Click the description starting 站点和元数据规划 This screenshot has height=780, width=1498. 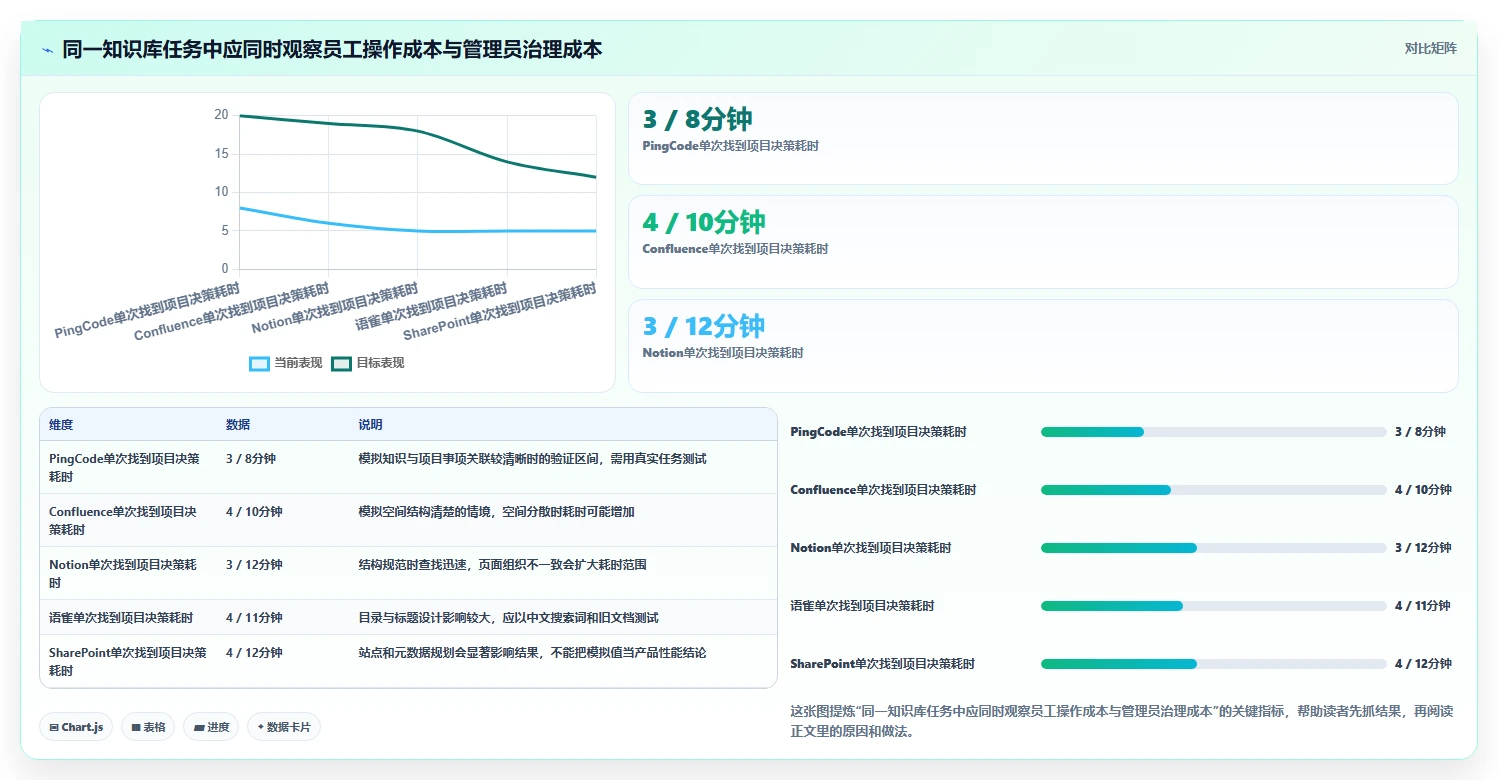[533, 653]
